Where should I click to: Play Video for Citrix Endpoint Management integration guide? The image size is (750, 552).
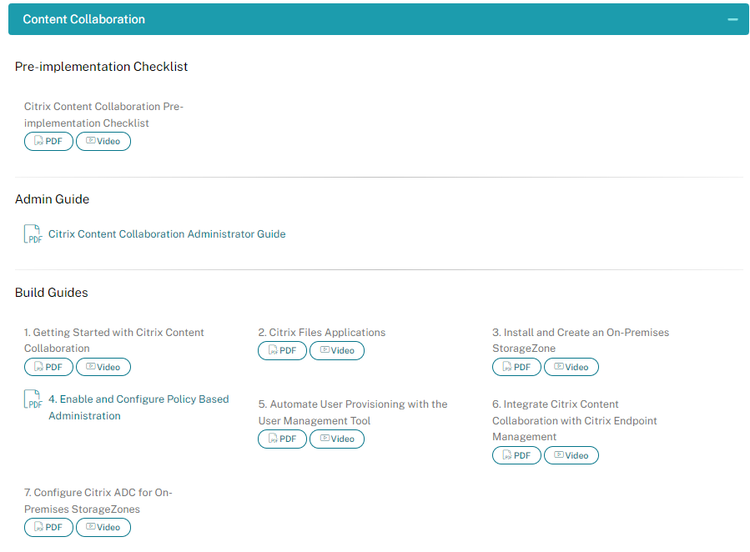pos(571,455)
